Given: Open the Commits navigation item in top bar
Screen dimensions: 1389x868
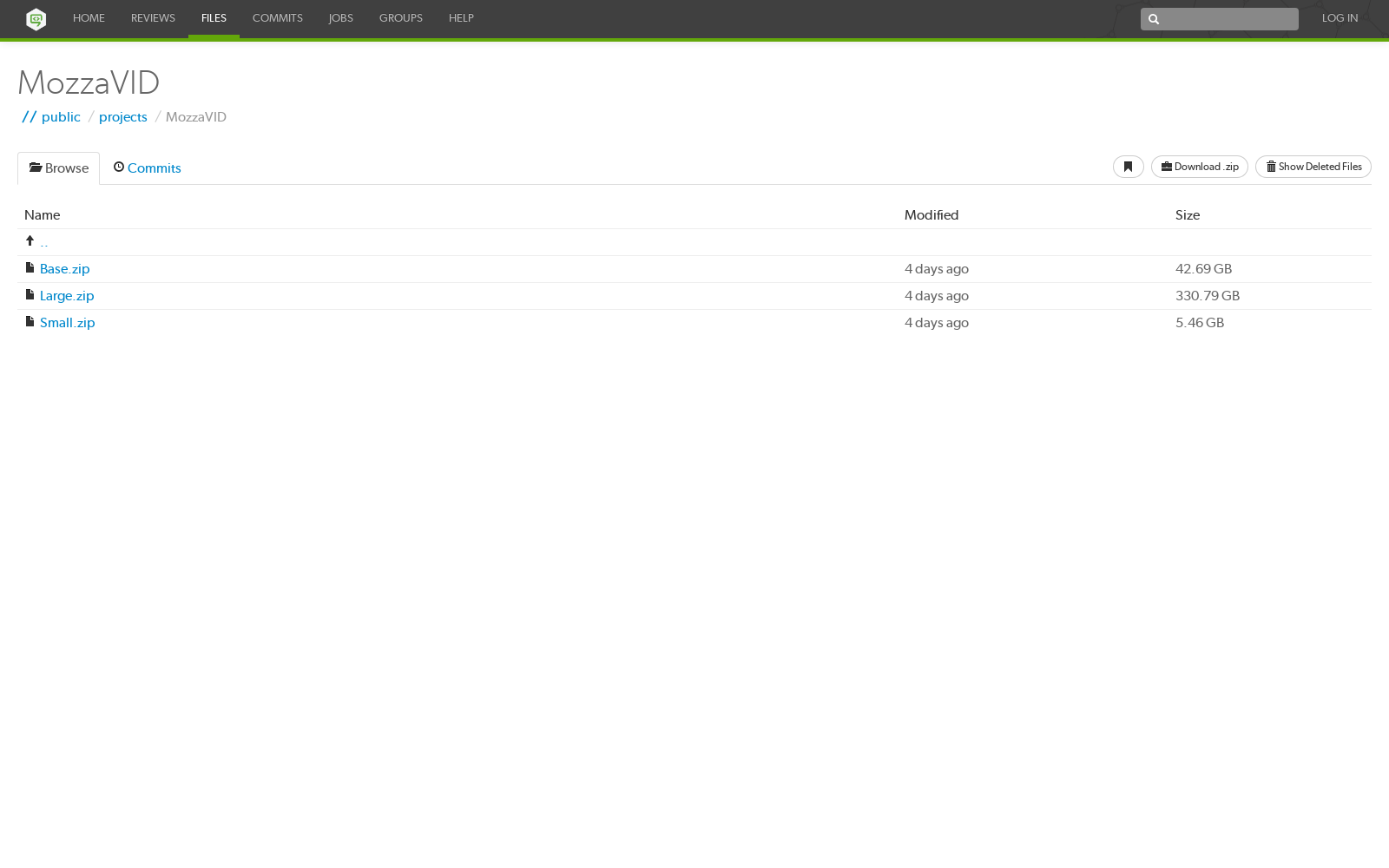Looking at the screenshot, I should coord(278,18).
